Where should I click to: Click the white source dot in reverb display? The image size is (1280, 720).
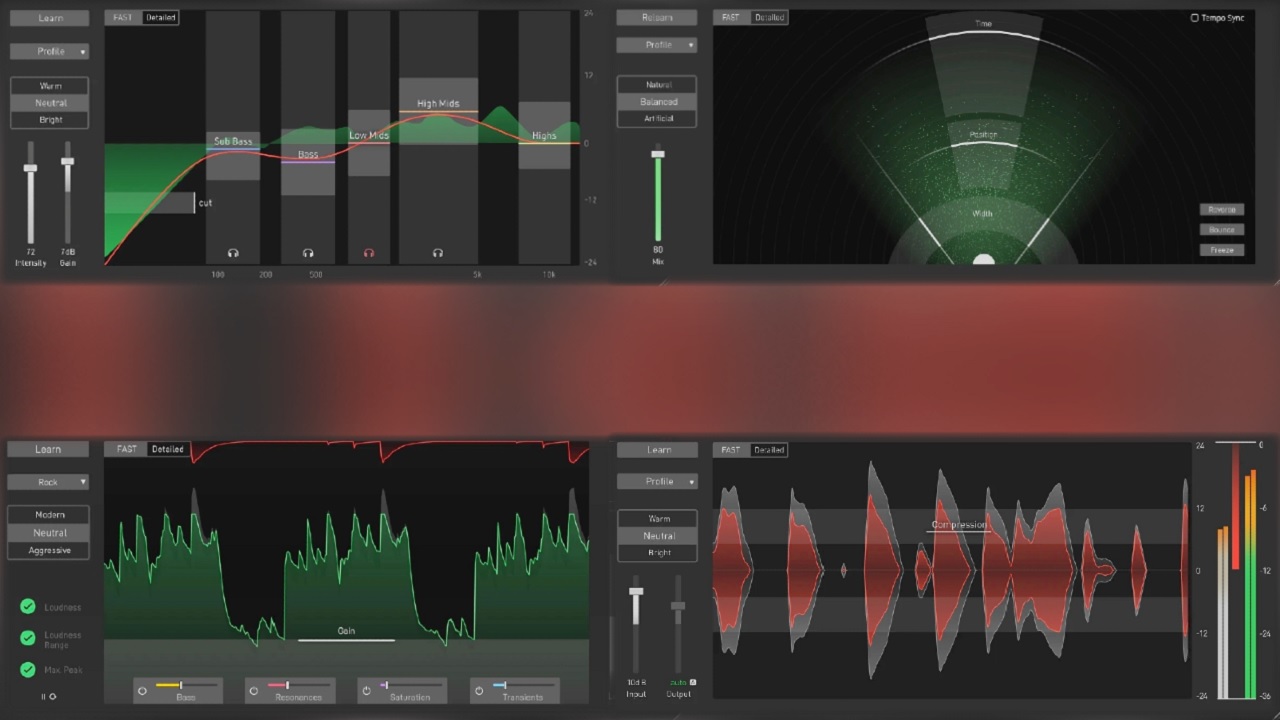(984, 260)
